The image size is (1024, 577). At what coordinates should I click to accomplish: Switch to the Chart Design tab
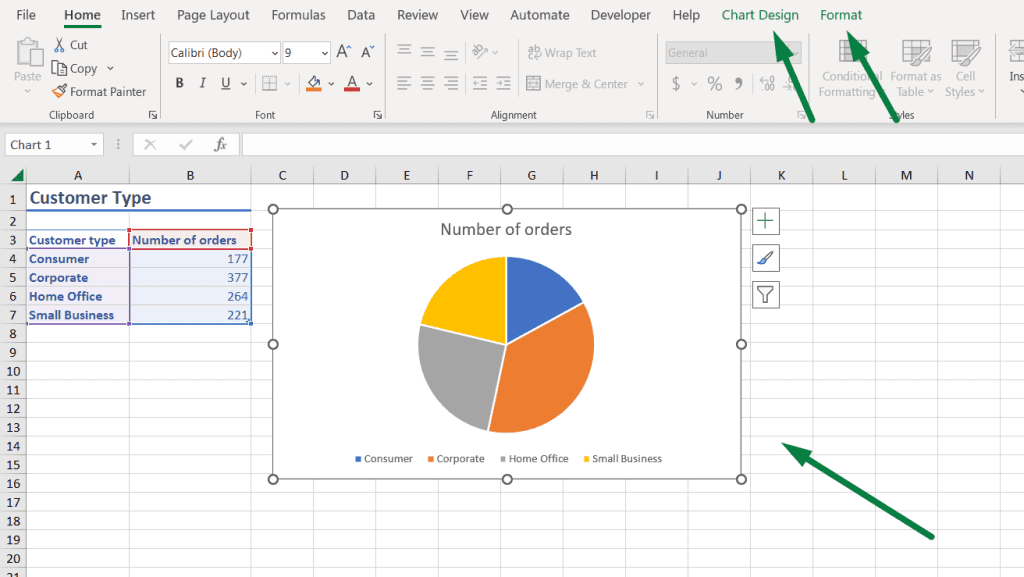[761, 15]
